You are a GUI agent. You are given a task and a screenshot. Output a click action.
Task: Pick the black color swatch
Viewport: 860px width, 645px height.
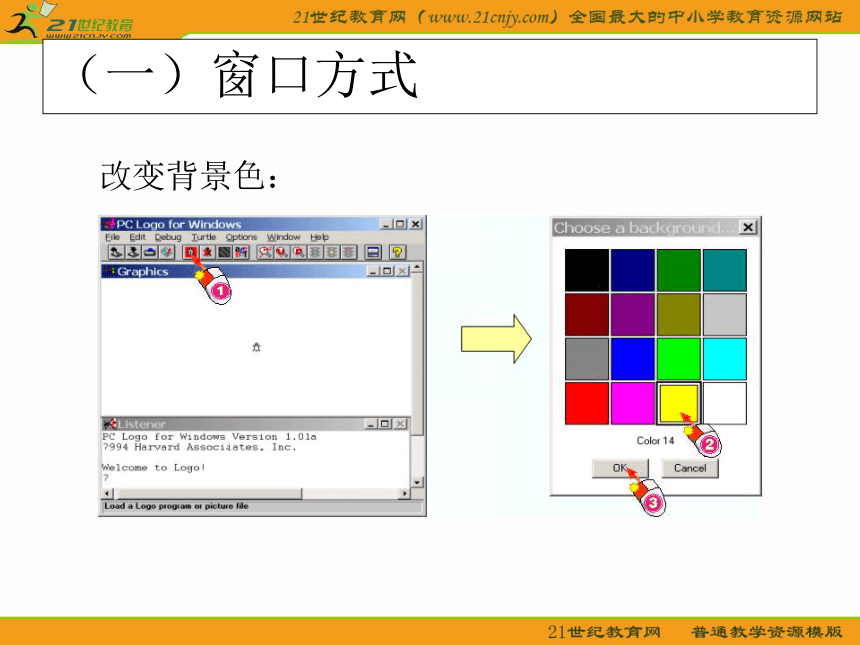pyautogui.click(x=587, y=270)
